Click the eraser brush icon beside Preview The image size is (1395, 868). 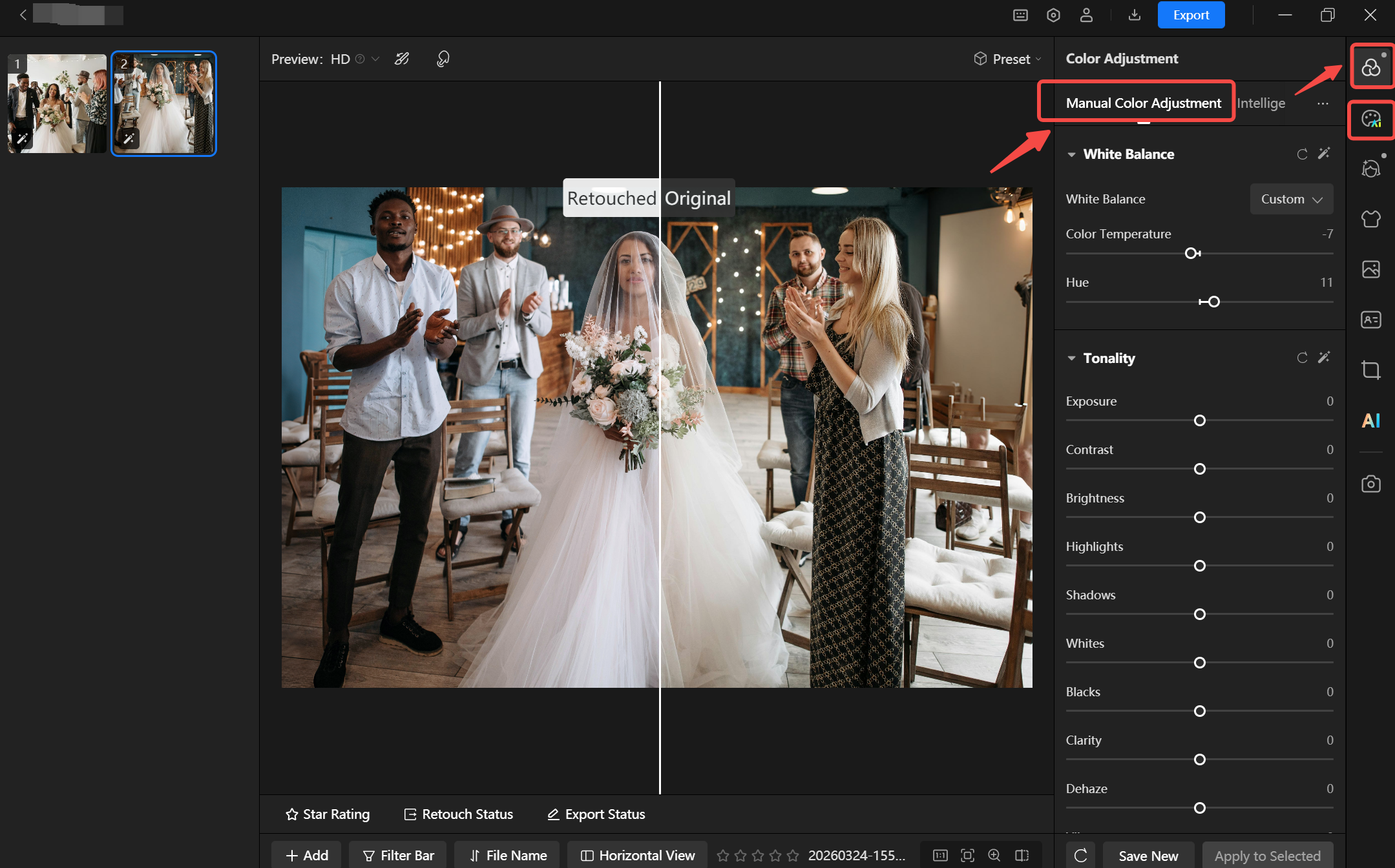(x=402, y=59)
